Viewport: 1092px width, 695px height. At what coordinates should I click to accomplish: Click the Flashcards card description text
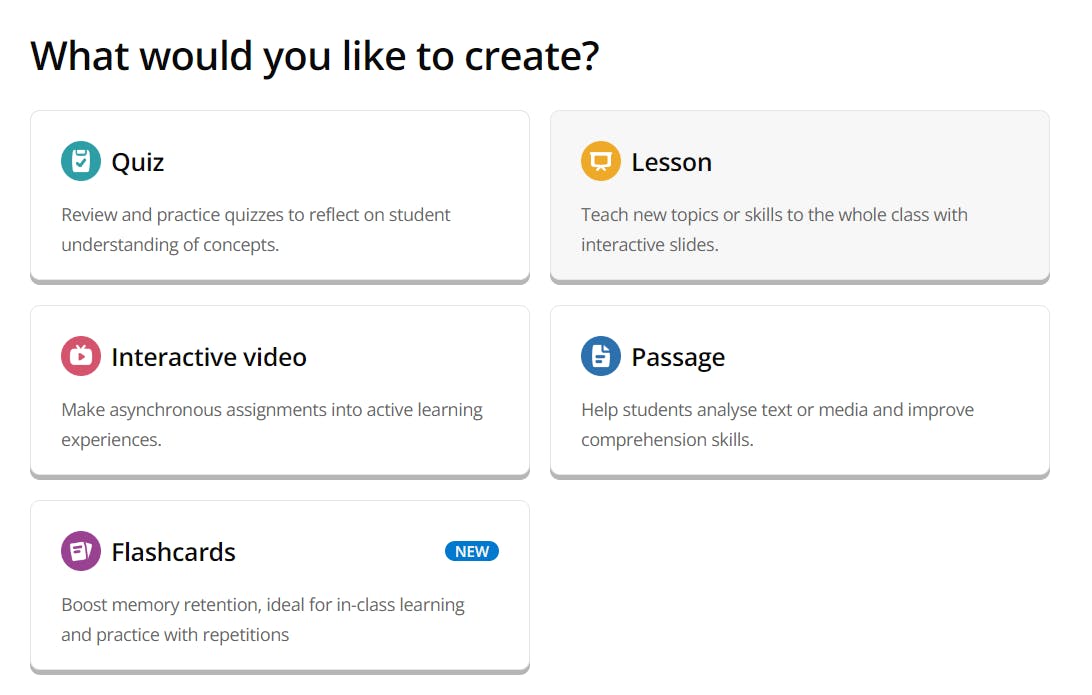(263, 619)
